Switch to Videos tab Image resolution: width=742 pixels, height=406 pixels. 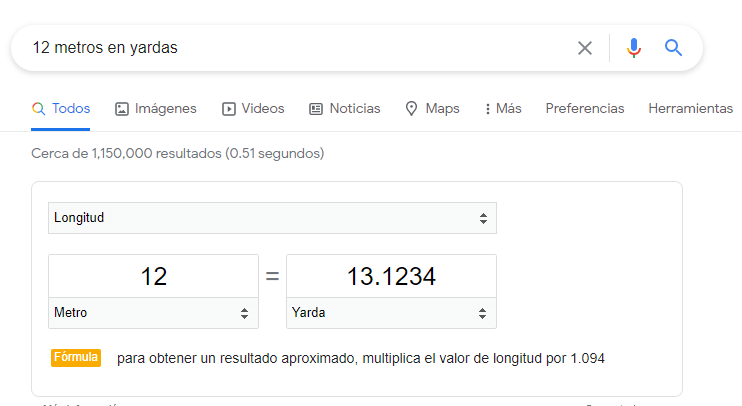(x=253, y=109)
